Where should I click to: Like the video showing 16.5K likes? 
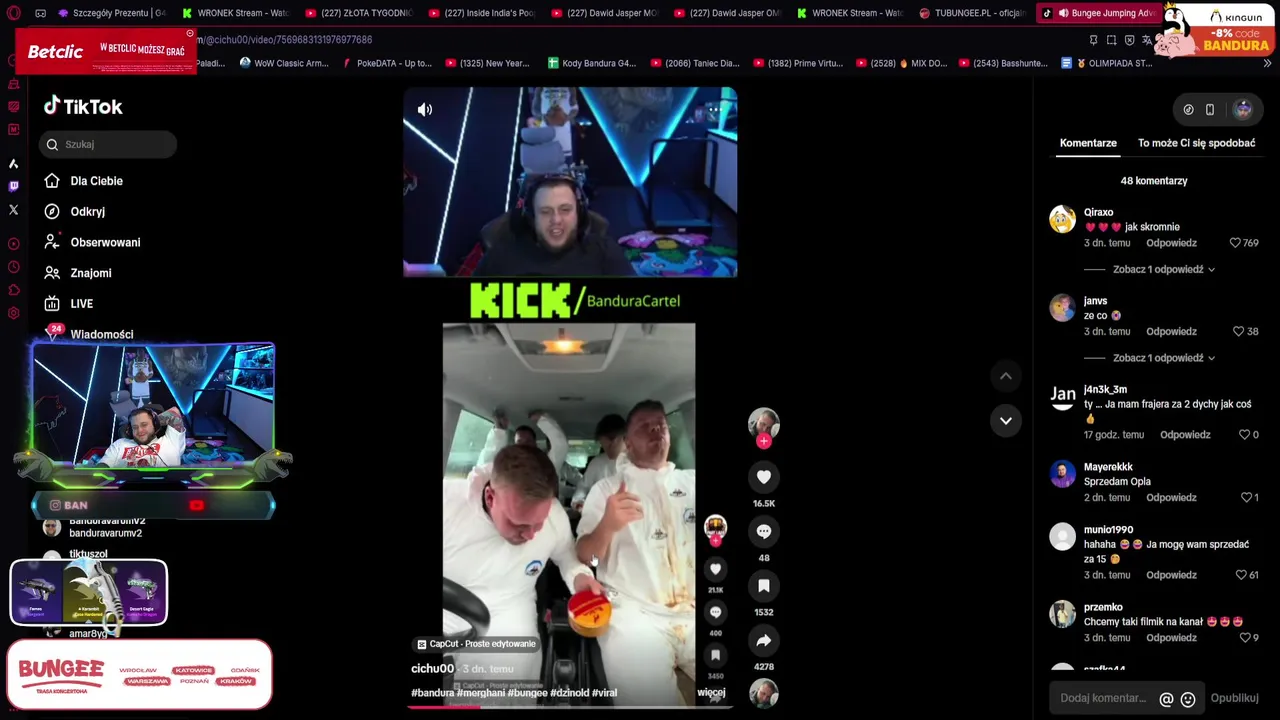pyautogui.click(x=764, y=477)
